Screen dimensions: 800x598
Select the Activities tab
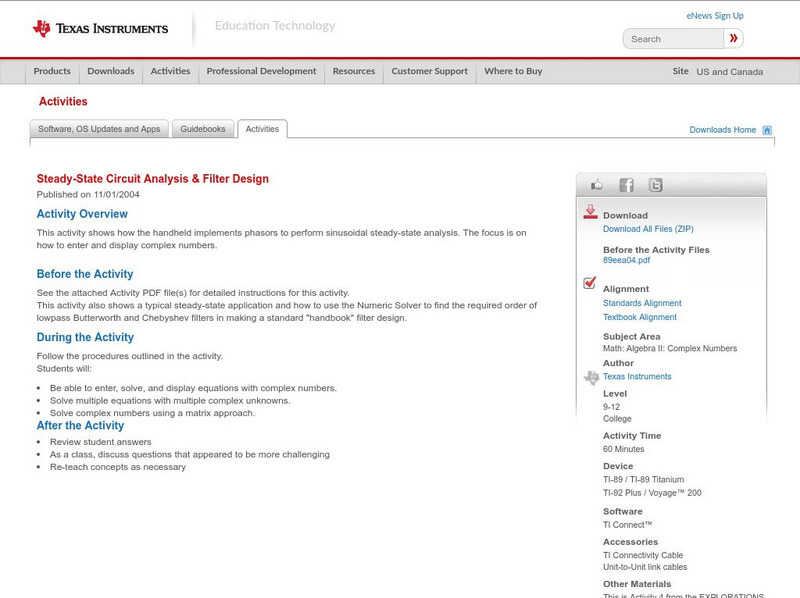point(262,129)
